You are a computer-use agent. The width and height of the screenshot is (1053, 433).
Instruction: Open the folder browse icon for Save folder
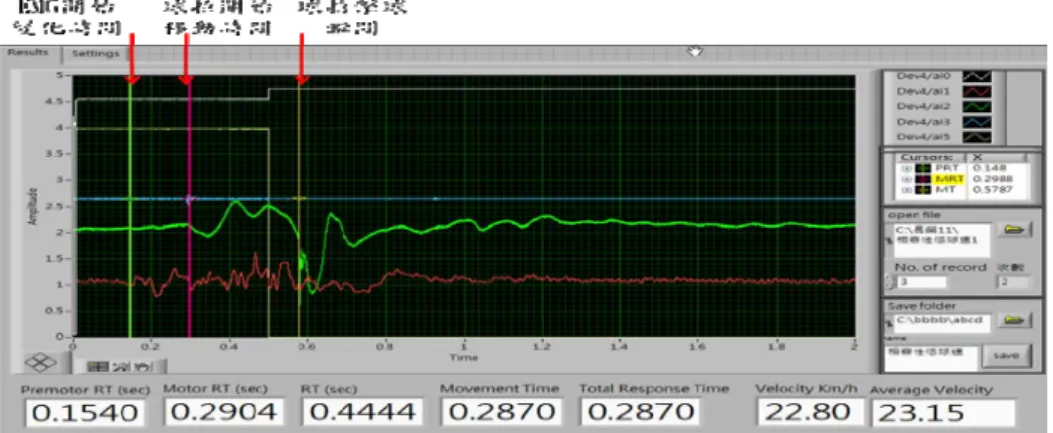[1014, 320]
